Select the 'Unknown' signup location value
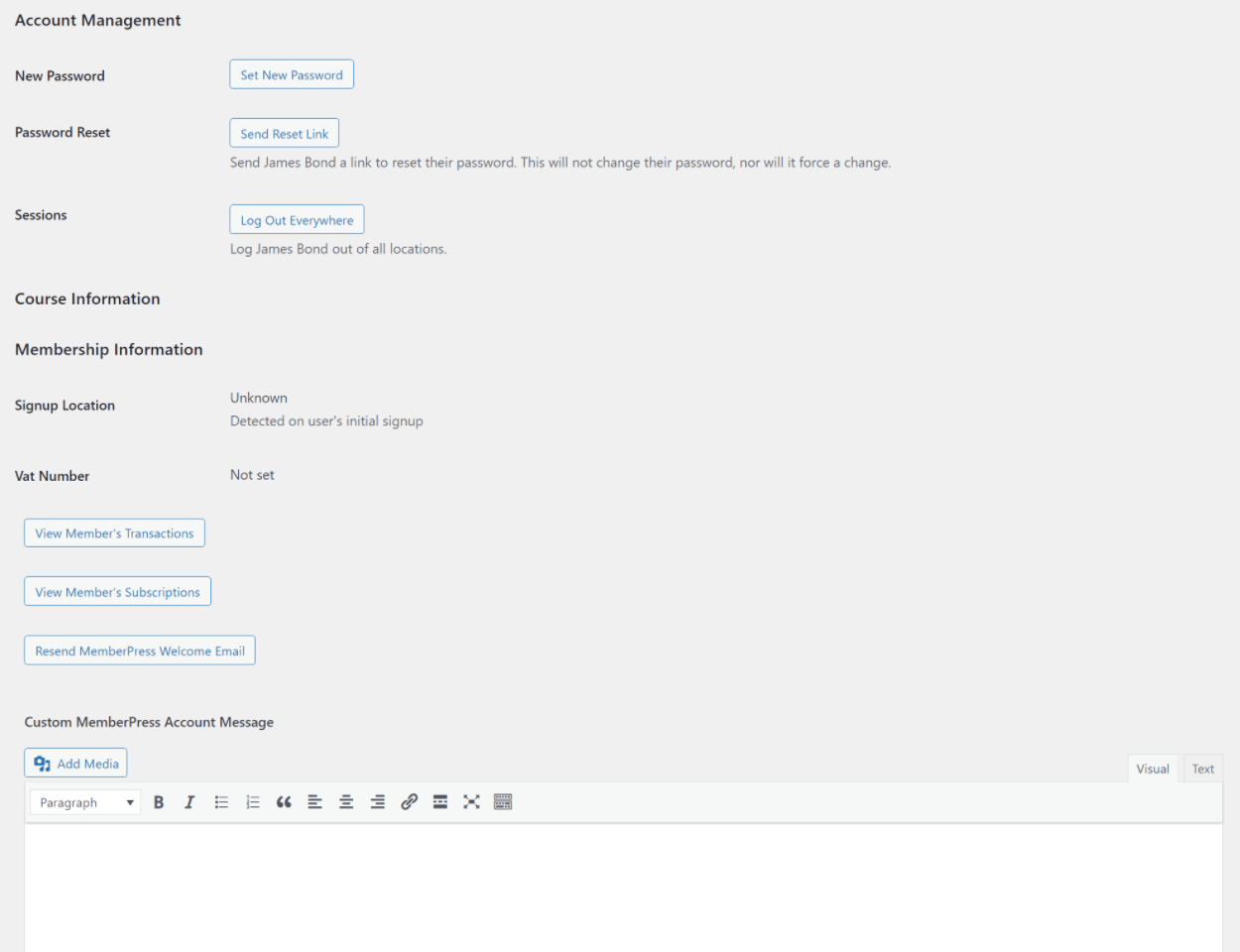Screen dimensions: 1240x952 click(259, 398)
